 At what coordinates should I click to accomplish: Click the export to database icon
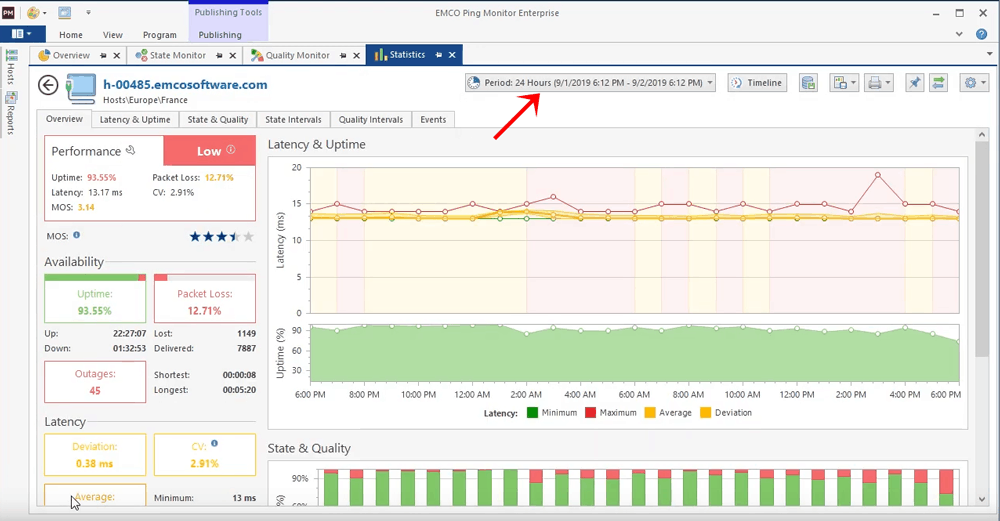(808, 83)
